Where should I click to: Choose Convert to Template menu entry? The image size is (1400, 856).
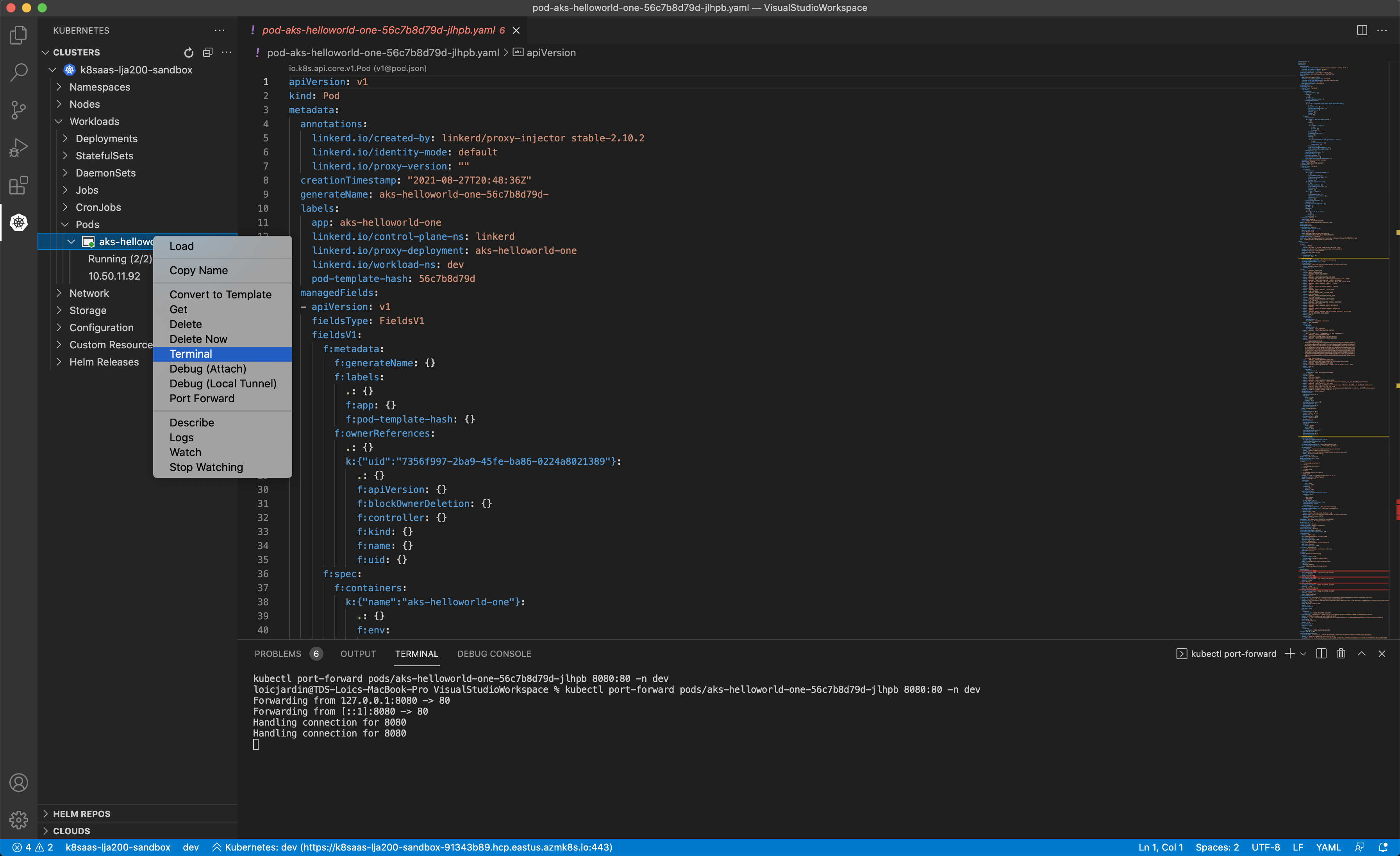point(222,294)
